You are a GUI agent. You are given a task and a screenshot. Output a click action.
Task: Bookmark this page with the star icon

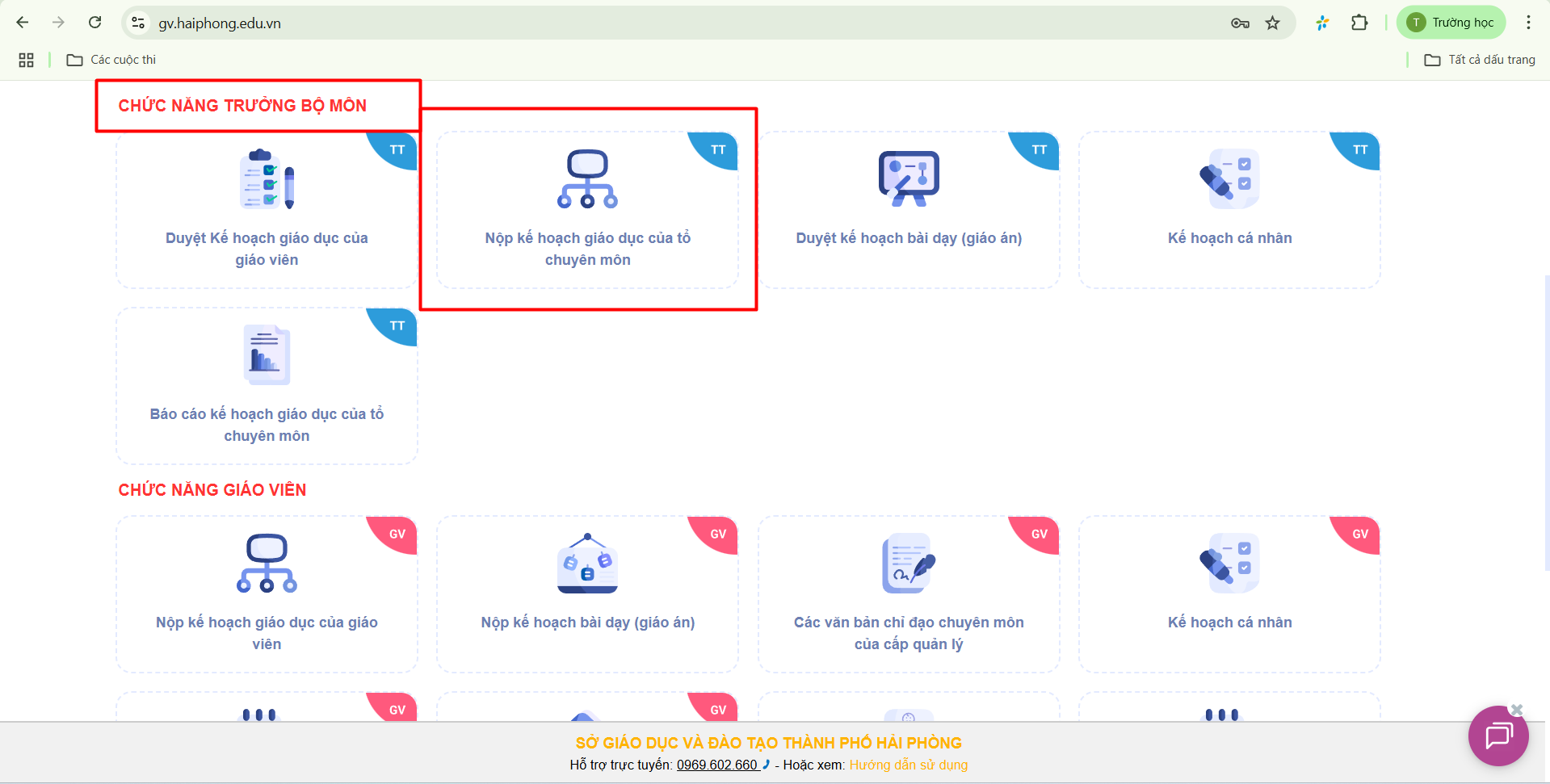tap(1273, 23)
